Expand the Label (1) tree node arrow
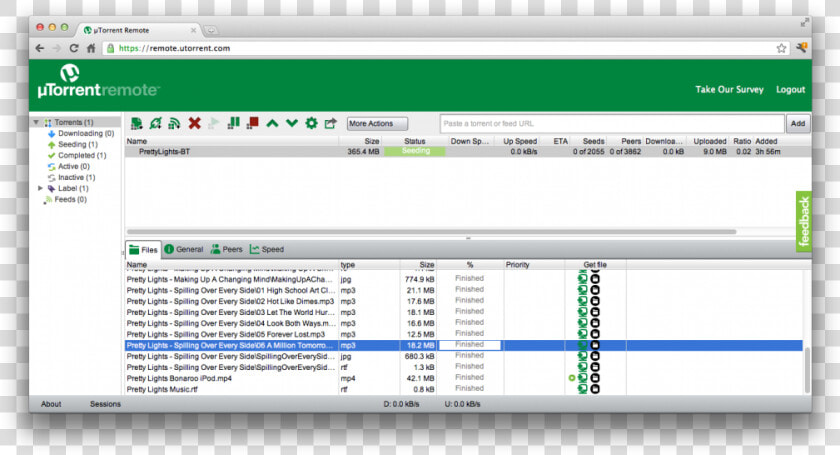Image resolution: width=840 pixels, height=455 pixels. tap(40, 188)
